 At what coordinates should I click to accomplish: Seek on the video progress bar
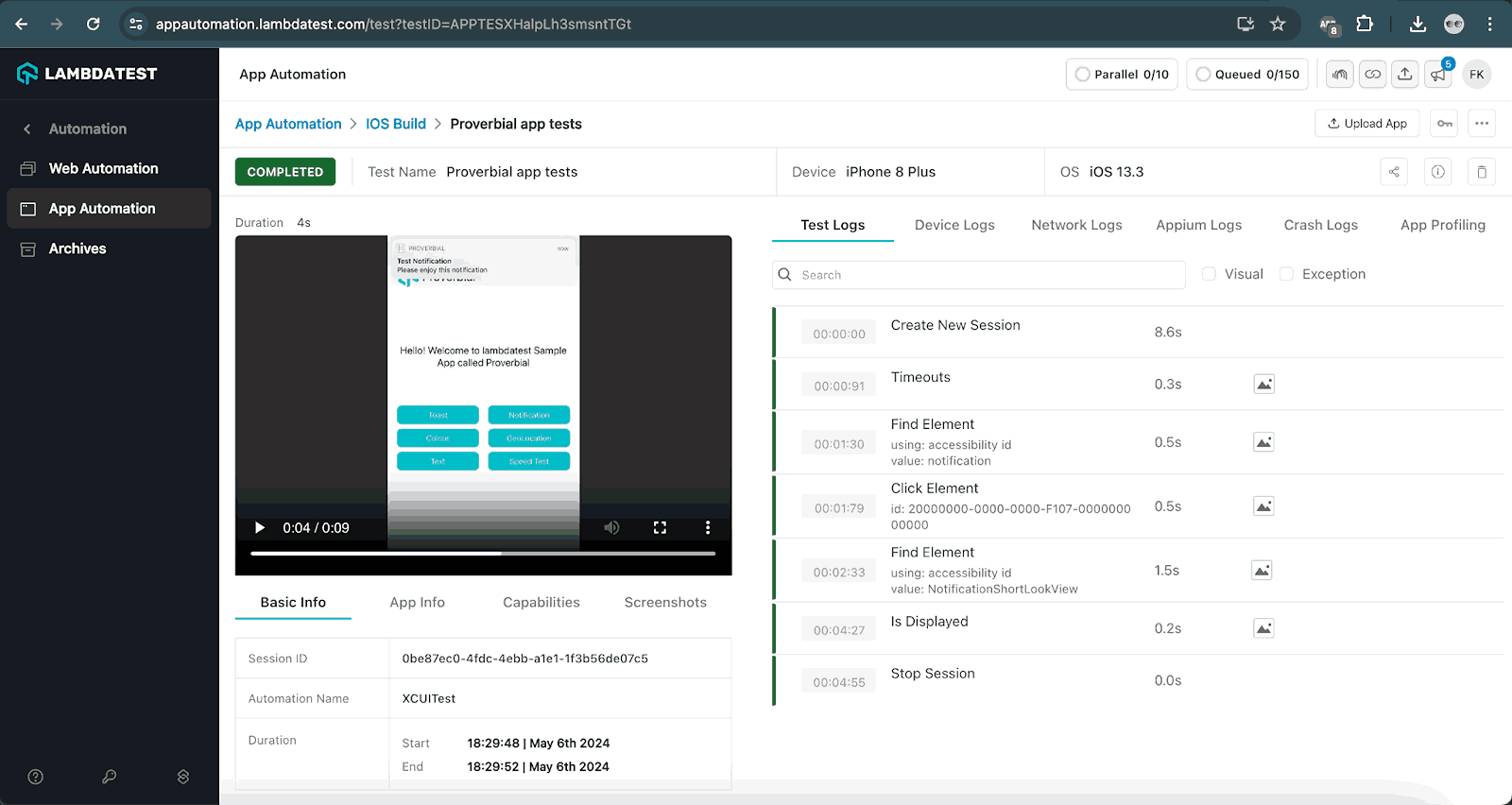pyautogui.click(x=483, y=554)
